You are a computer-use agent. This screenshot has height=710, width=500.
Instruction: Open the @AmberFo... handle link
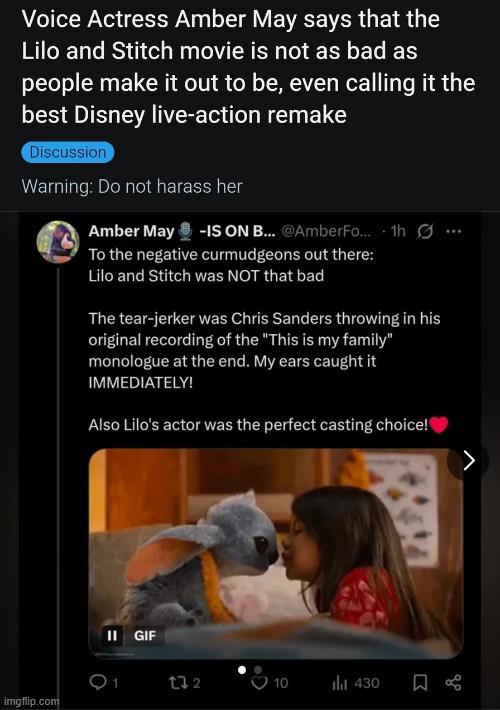[x=326, y=231]
